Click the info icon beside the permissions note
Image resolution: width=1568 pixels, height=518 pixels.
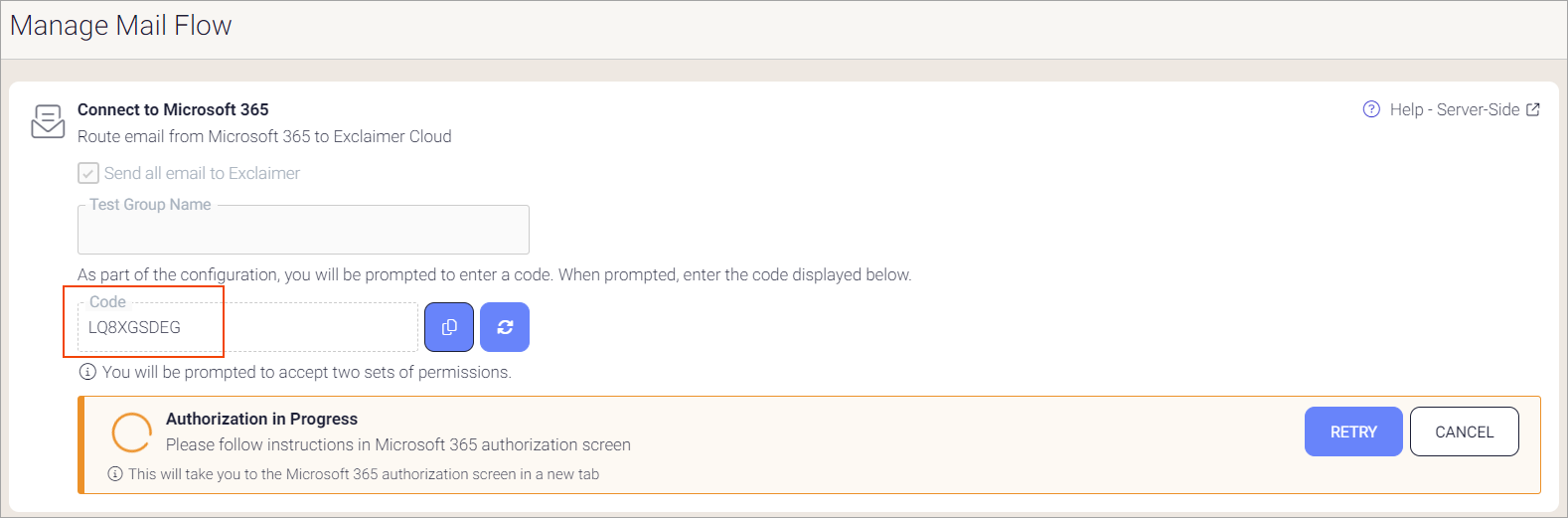[87, 372]
